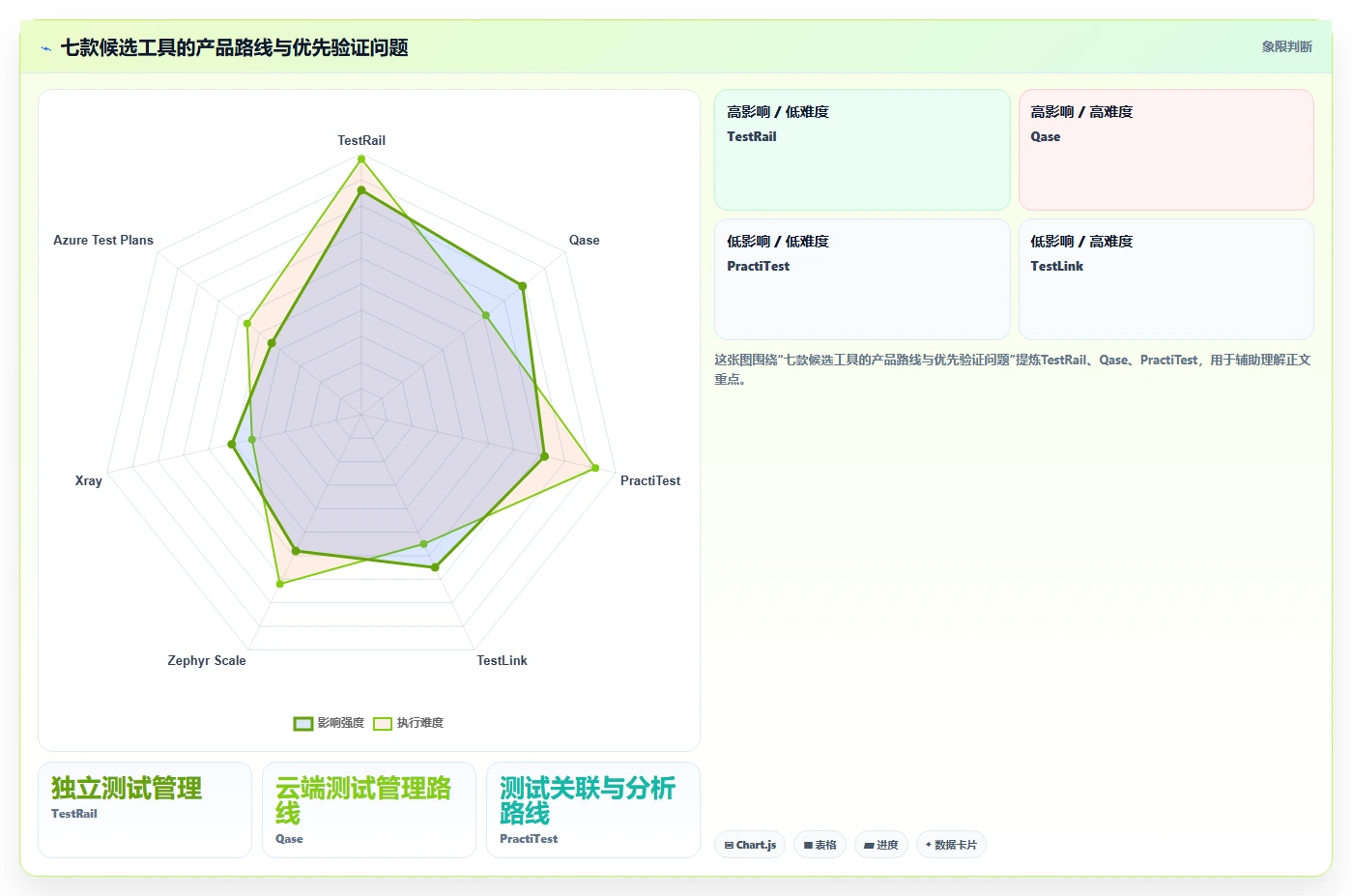This screenshot has width=1352, height=896.
Task: Click the chart title 七款候选工具的产品路线与优先验证问题
Action: click(234, 47)
